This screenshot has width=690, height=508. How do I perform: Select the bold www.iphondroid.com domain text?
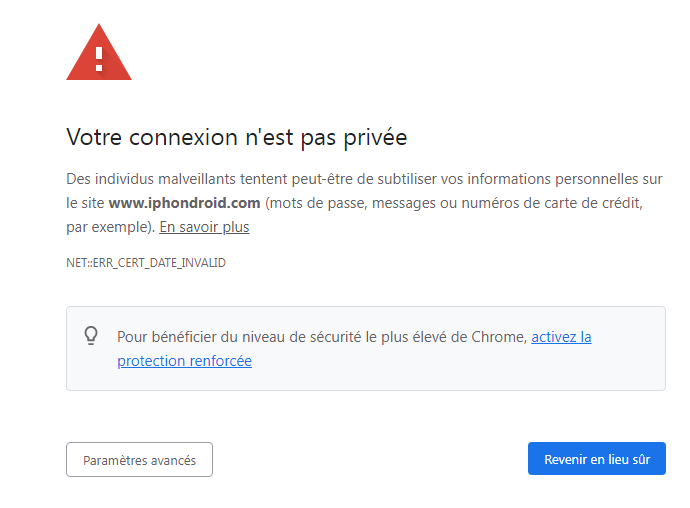(x=184, y=203)
